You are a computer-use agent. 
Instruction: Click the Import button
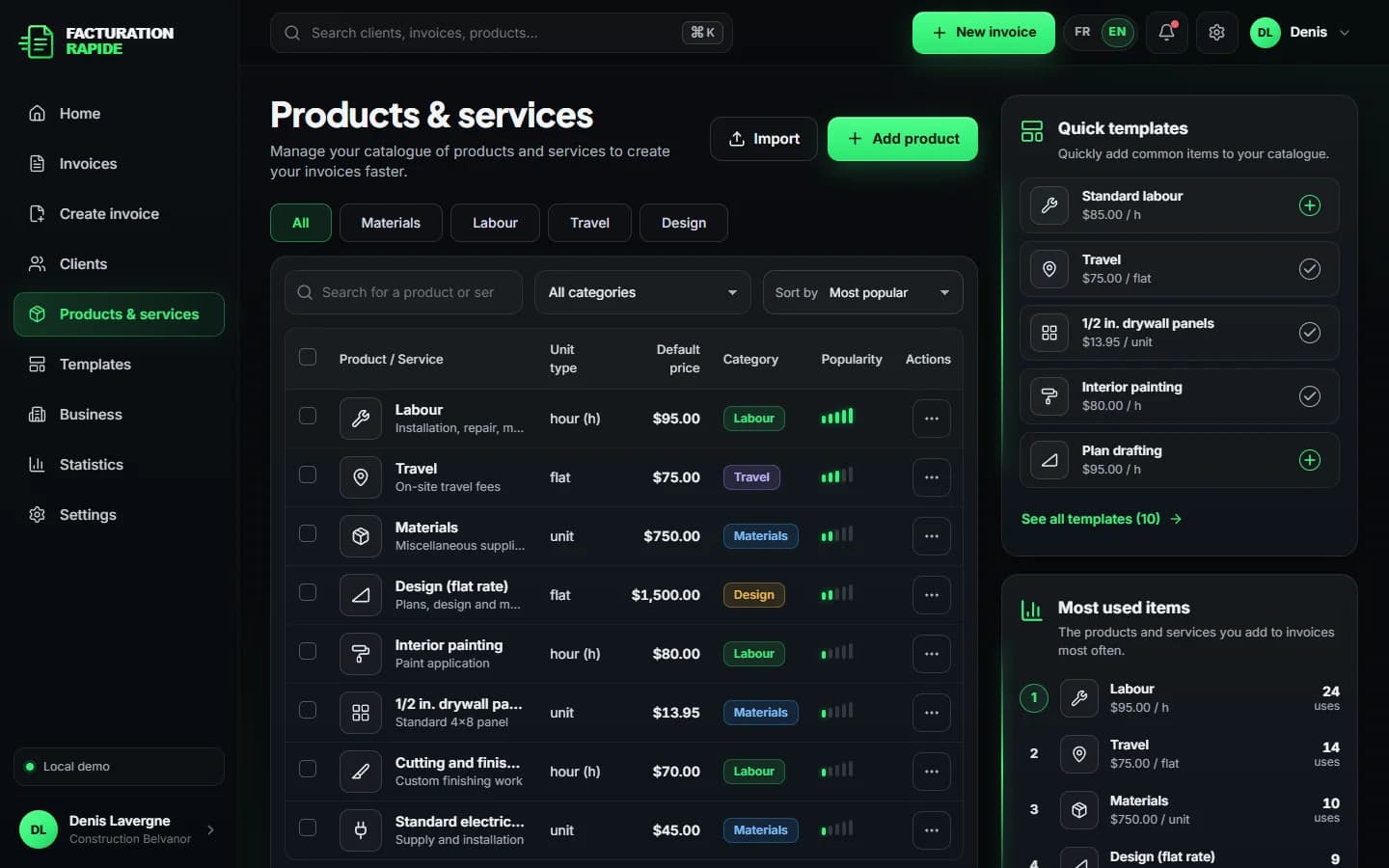point(764,139)
